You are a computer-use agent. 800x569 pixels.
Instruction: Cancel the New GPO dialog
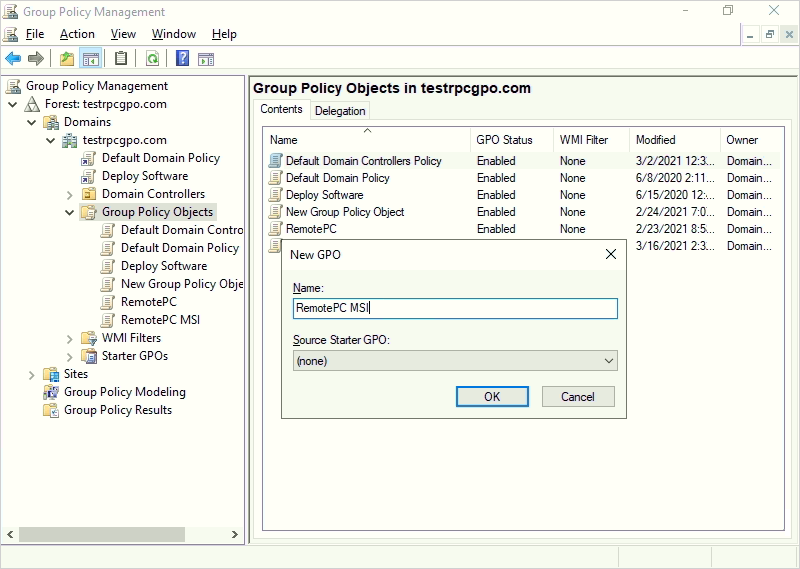click(x=577, y=397)
